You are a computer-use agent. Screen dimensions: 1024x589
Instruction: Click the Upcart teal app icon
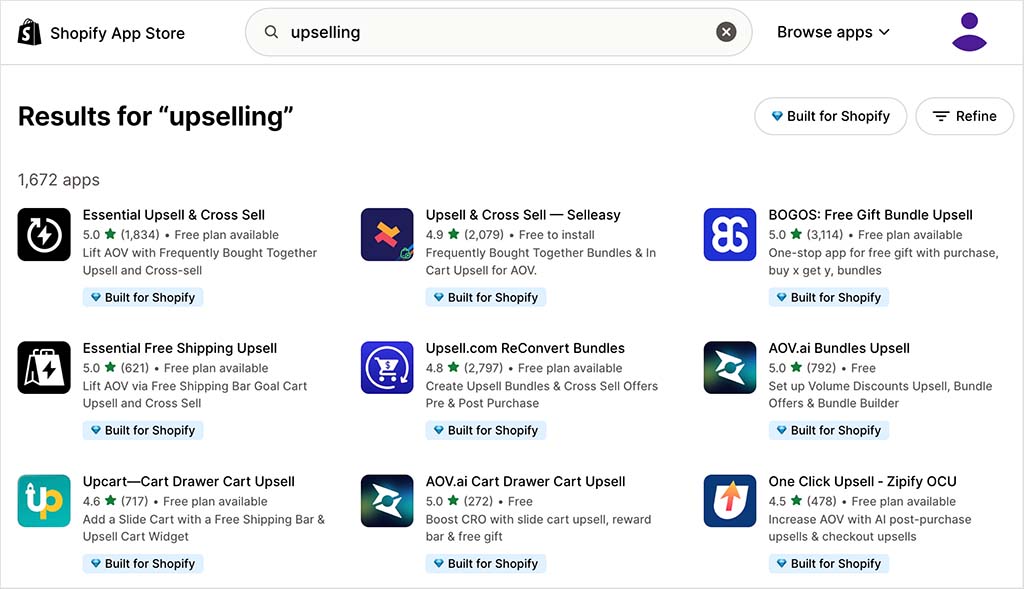(44, 501)
